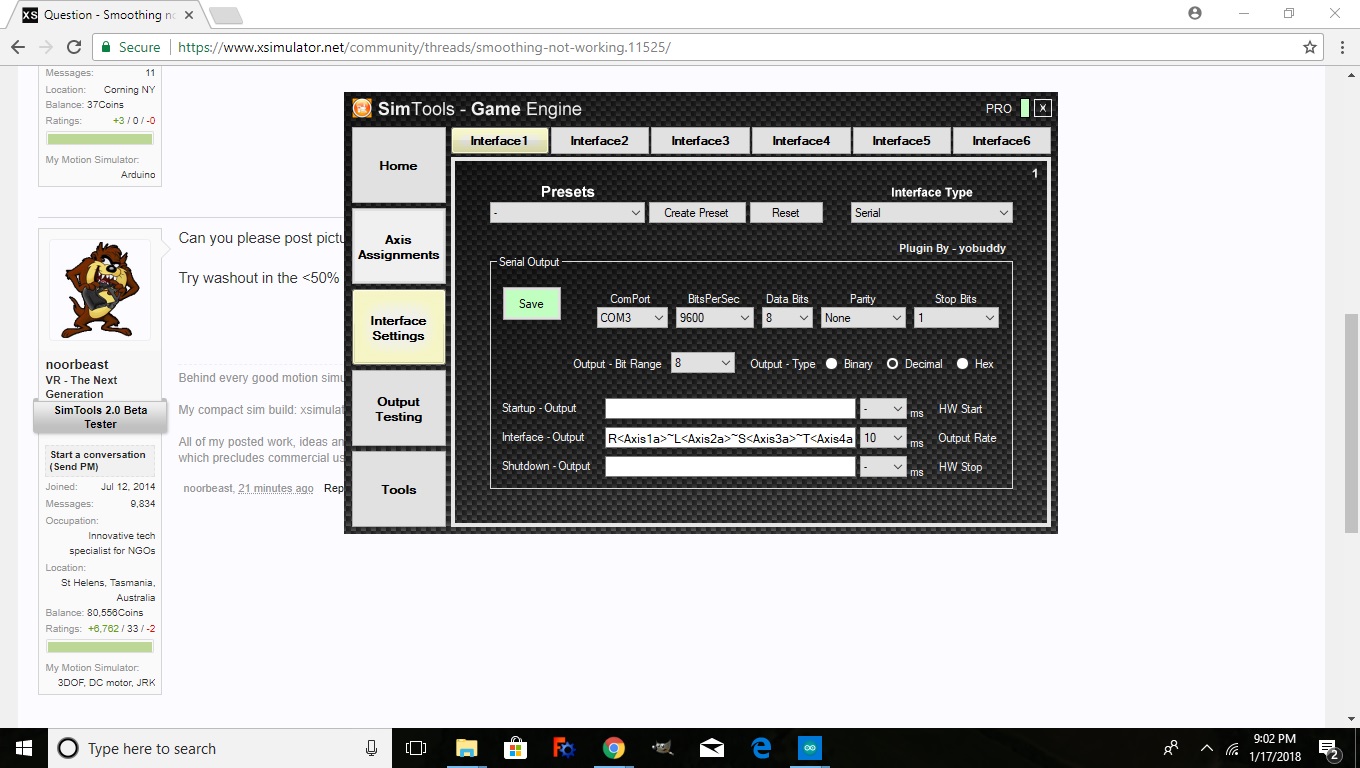Open the ComPort dropdown showing COM3
The width and height of the screenshot is (1360, 768).
[631, 318]
